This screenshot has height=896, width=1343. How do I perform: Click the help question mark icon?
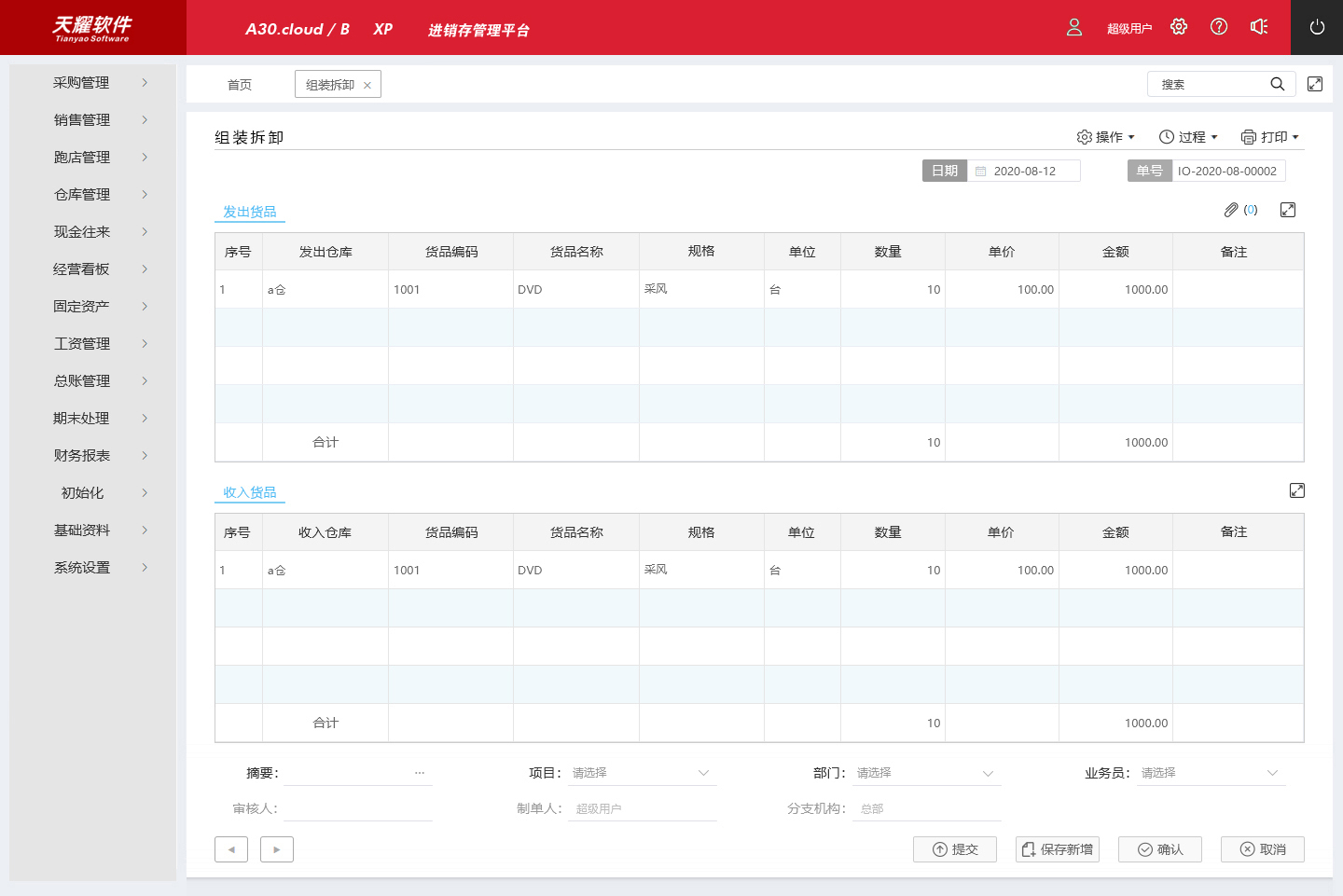tap(1219, 27)
